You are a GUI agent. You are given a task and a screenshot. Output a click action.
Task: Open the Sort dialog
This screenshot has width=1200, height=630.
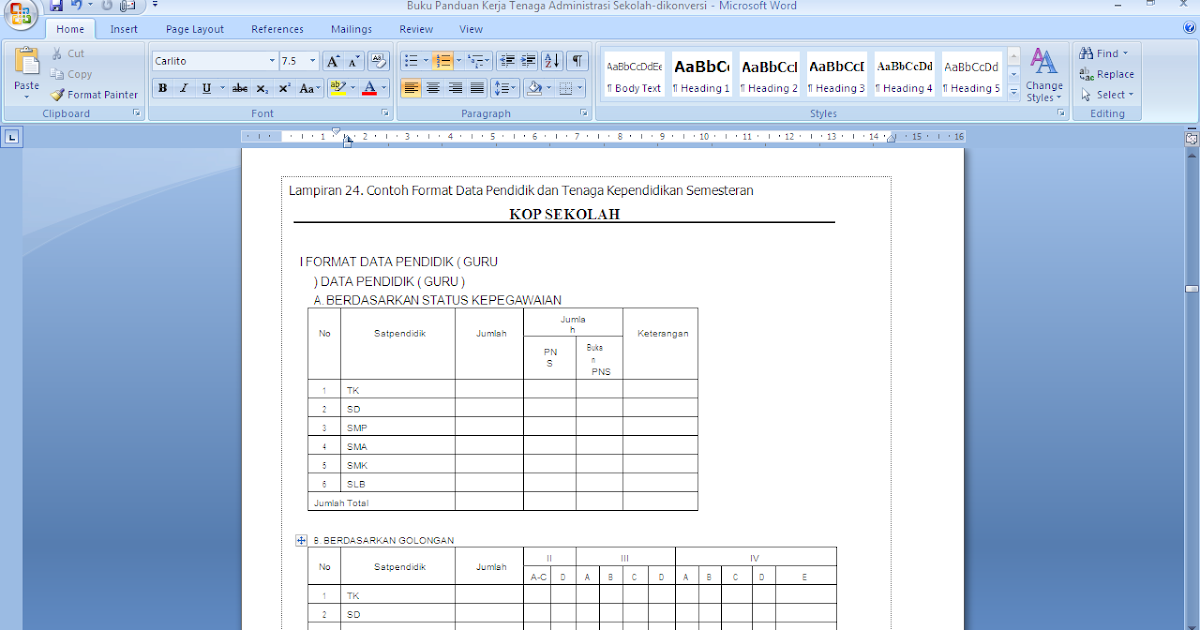(x=551, y=60)
